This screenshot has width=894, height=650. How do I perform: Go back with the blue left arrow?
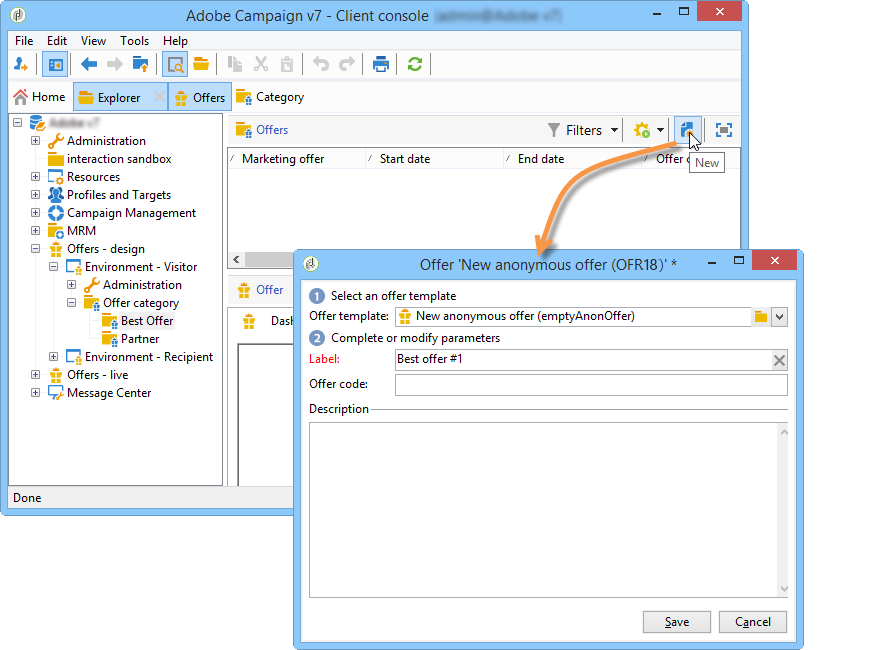pos(88,64)
